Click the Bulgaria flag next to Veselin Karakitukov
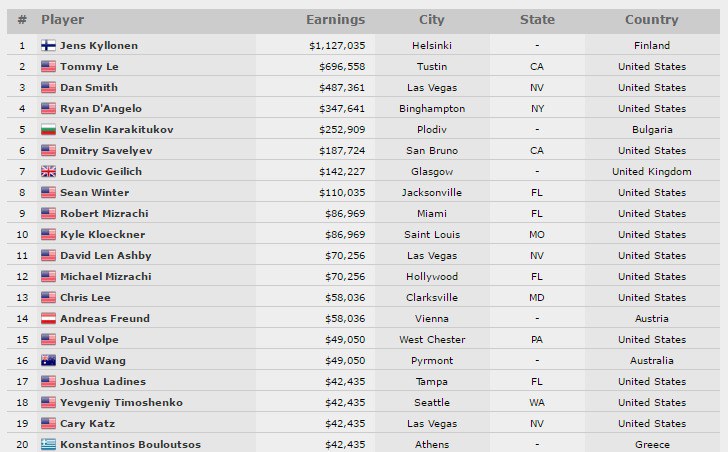The width and height of the screenshot is (728, 452). pos(48,130)
